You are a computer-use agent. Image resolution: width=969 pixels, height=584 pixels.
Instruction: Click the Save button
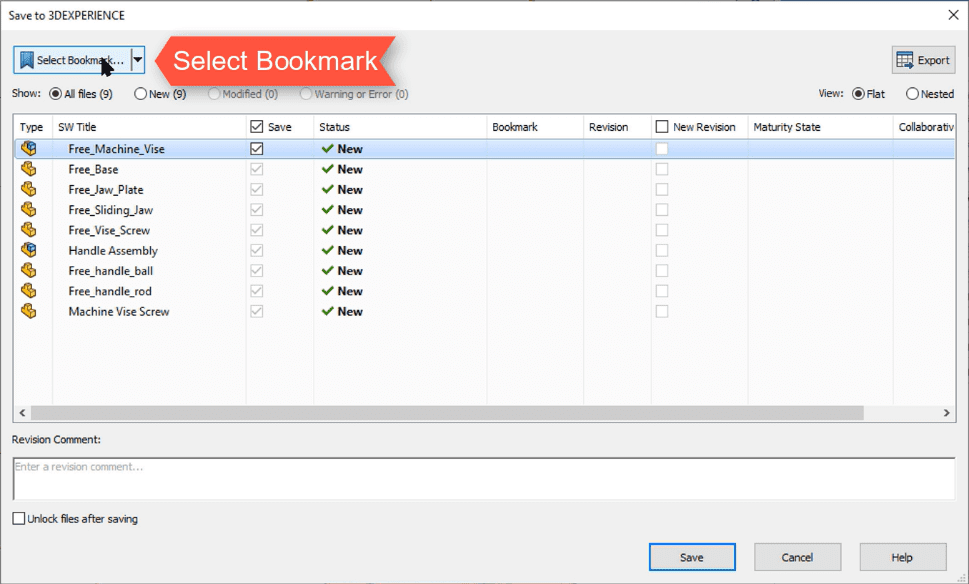click(x=692, y=557)
